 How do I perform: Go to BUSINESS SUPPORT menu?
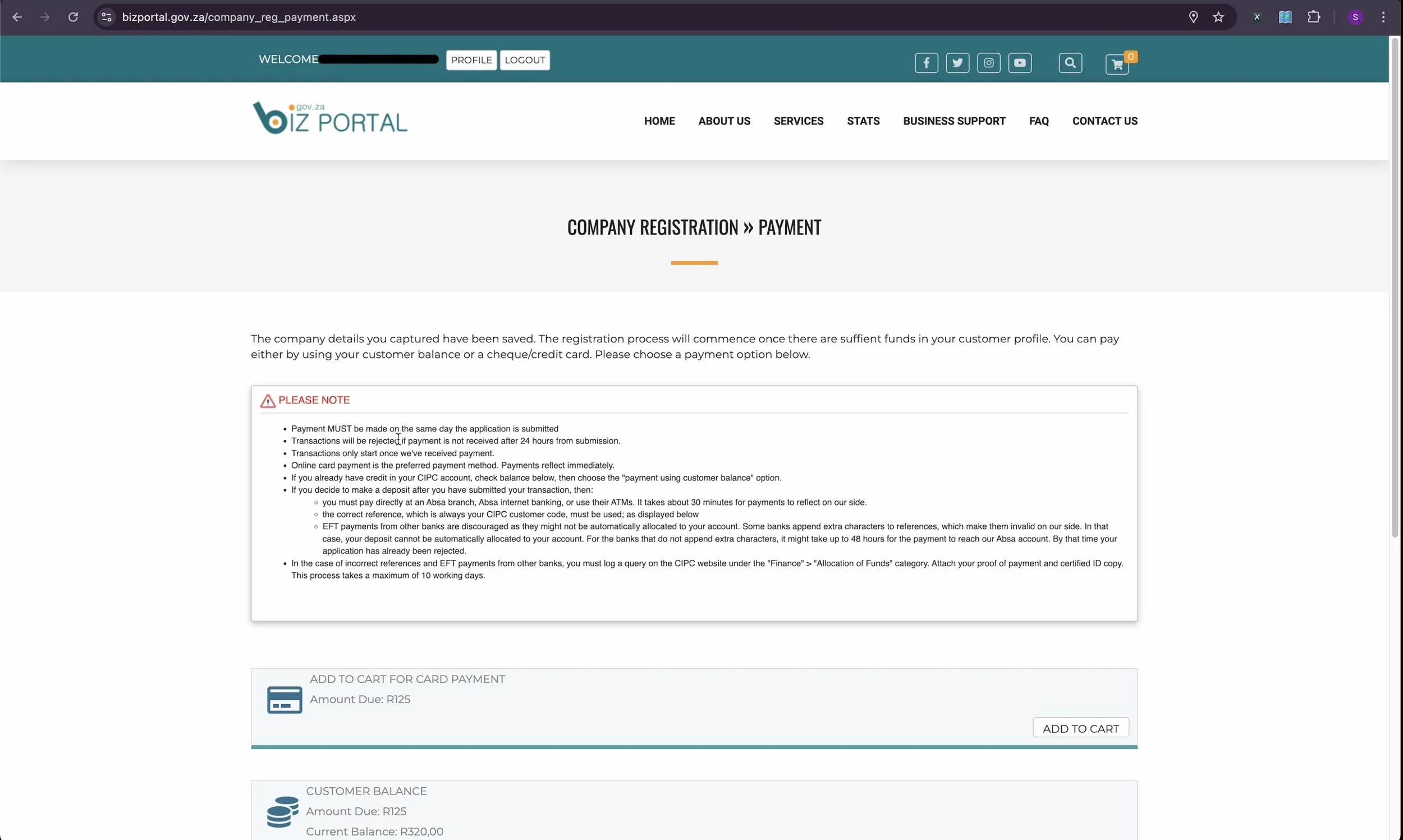coord(953,121)
